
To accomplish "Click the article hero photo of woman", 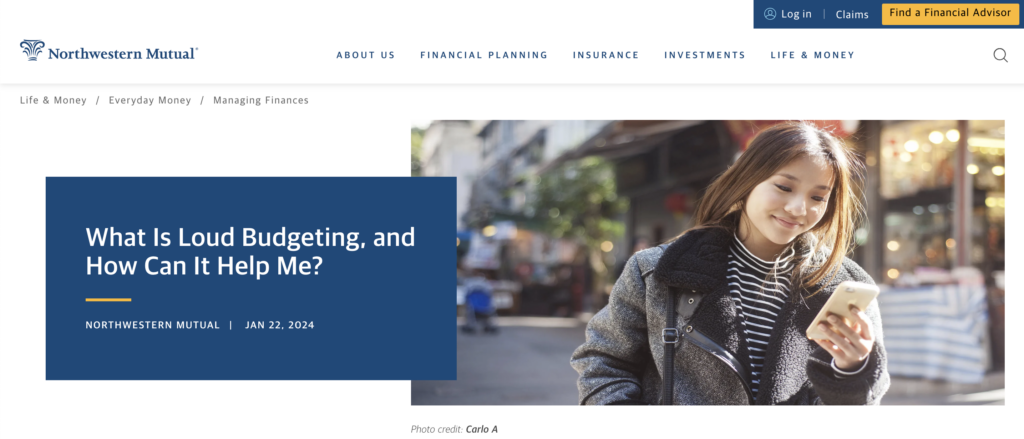I will 707,263.
